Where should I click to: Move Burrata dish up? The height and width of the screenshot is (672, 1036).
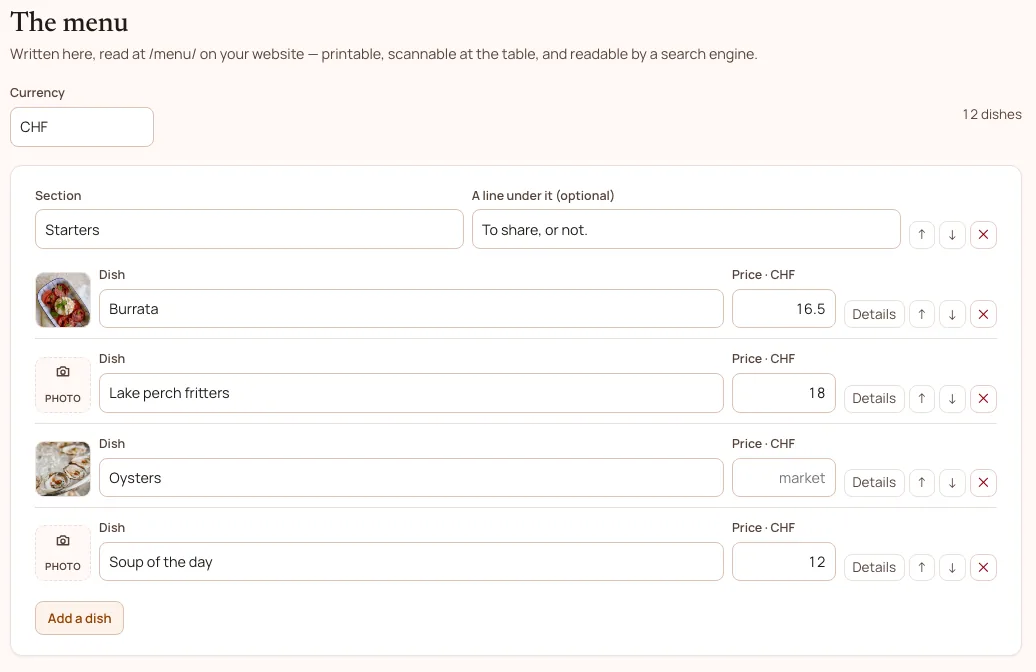click(922, 315)
